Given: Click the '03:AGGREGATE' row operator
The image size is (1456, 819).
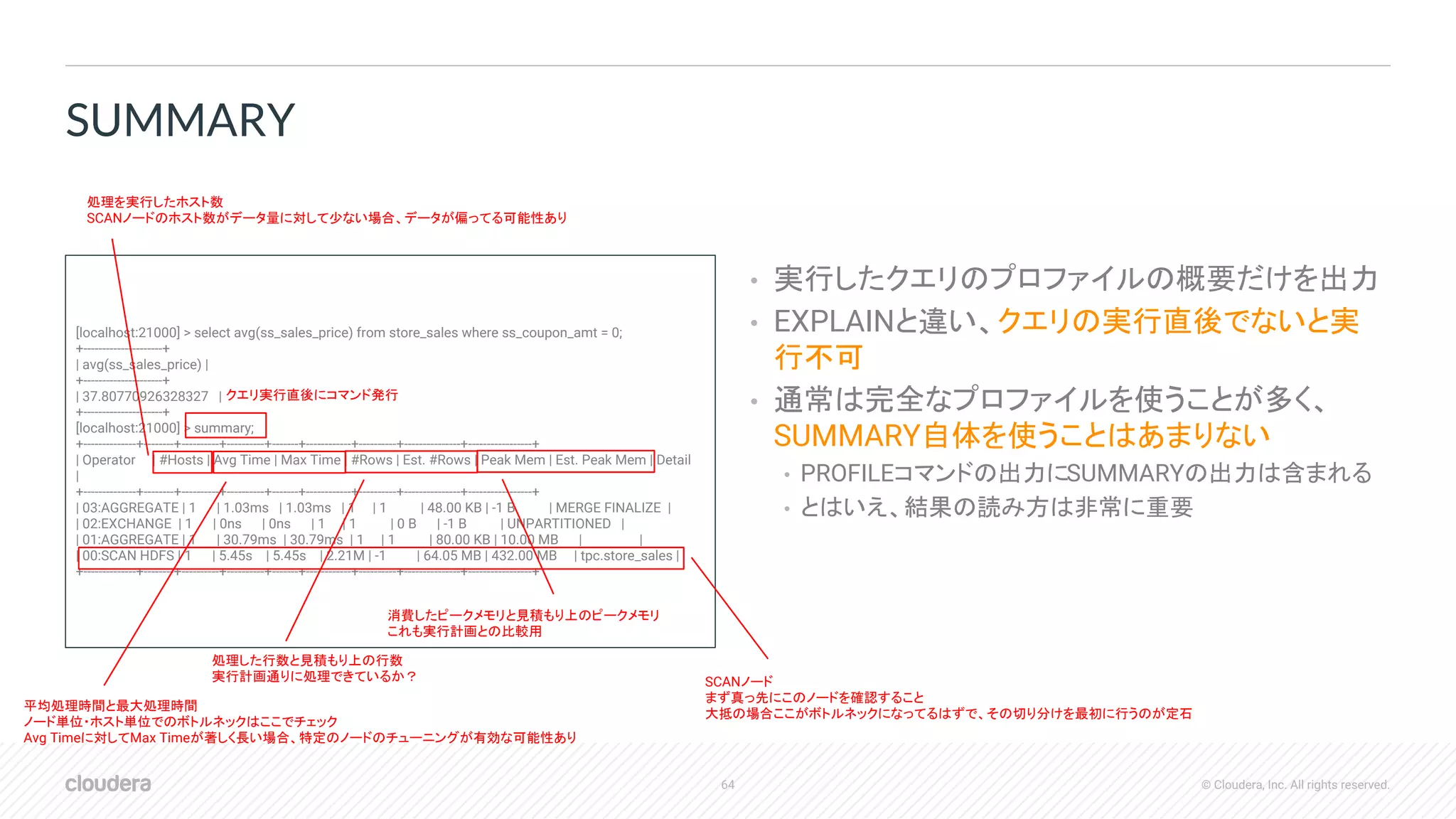Looking at the screenshot, I should click(131, 508).
